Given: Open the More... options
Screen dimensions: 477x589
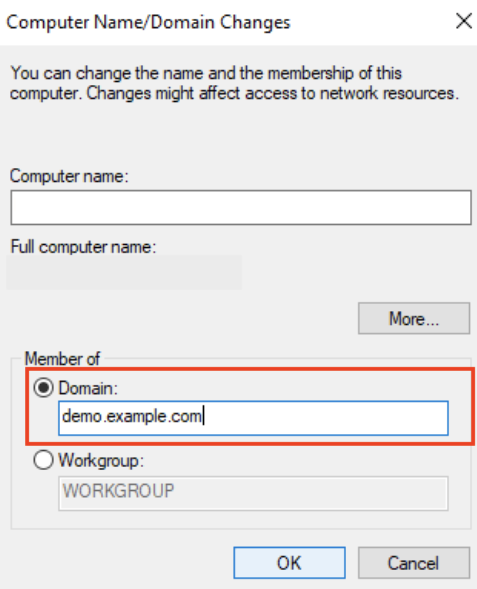Looking at the screenshot, I should click(x=414, y=318).
